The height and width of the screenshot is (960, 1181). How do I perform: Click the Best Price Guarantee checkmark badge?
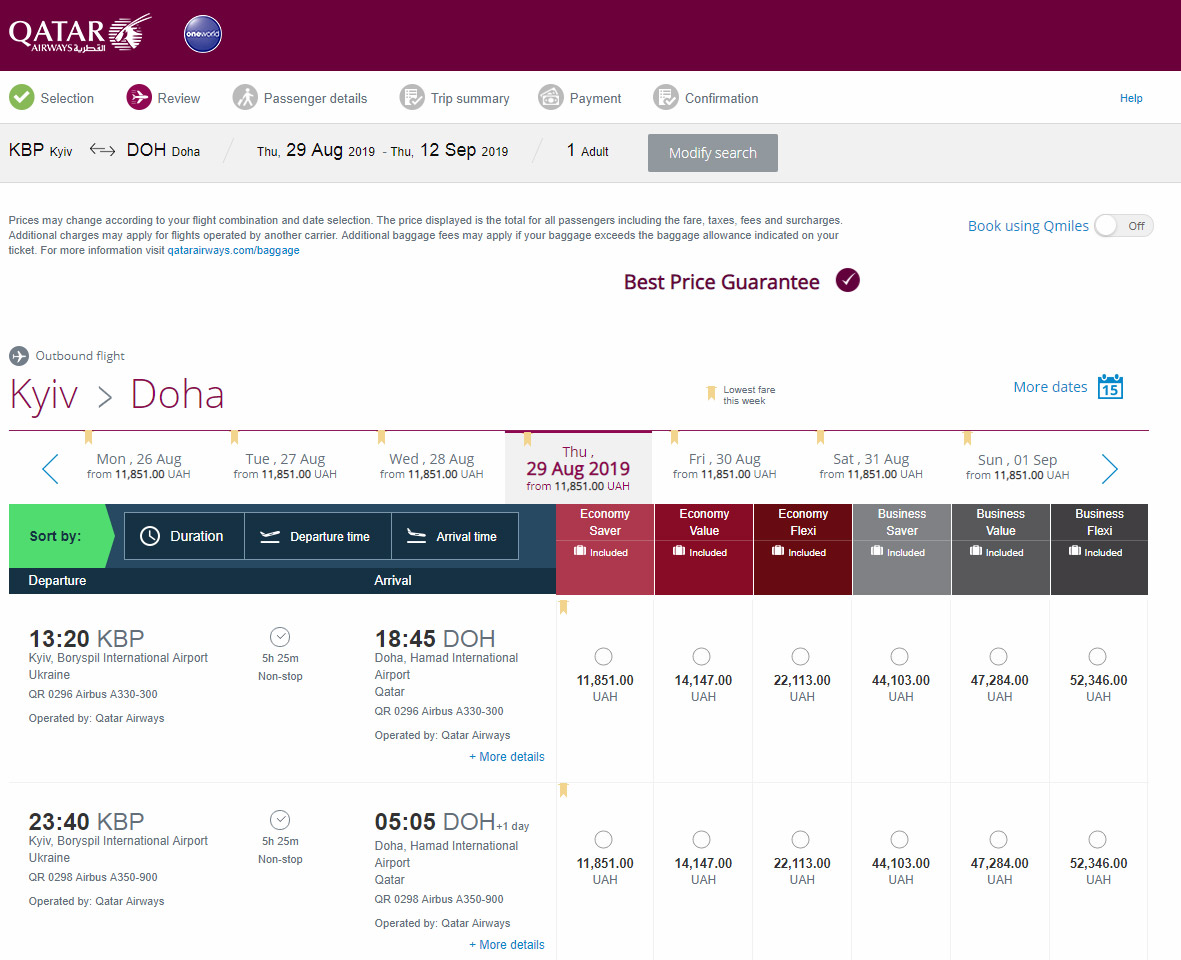coord(847,280)
